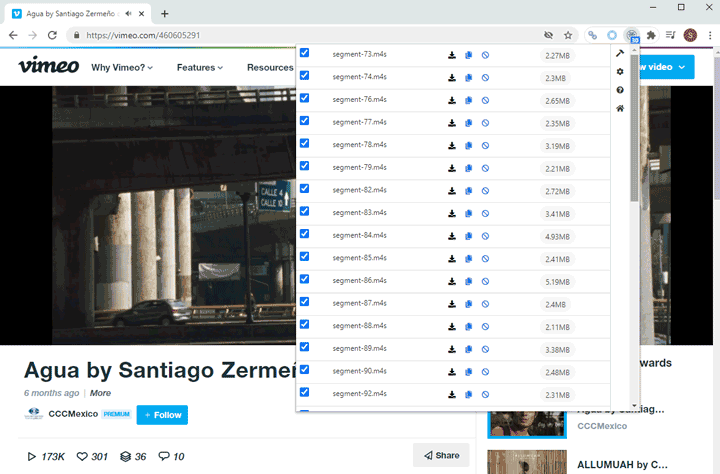Uncheck segment-73.m4s checkbox

(x=304, y=53)
